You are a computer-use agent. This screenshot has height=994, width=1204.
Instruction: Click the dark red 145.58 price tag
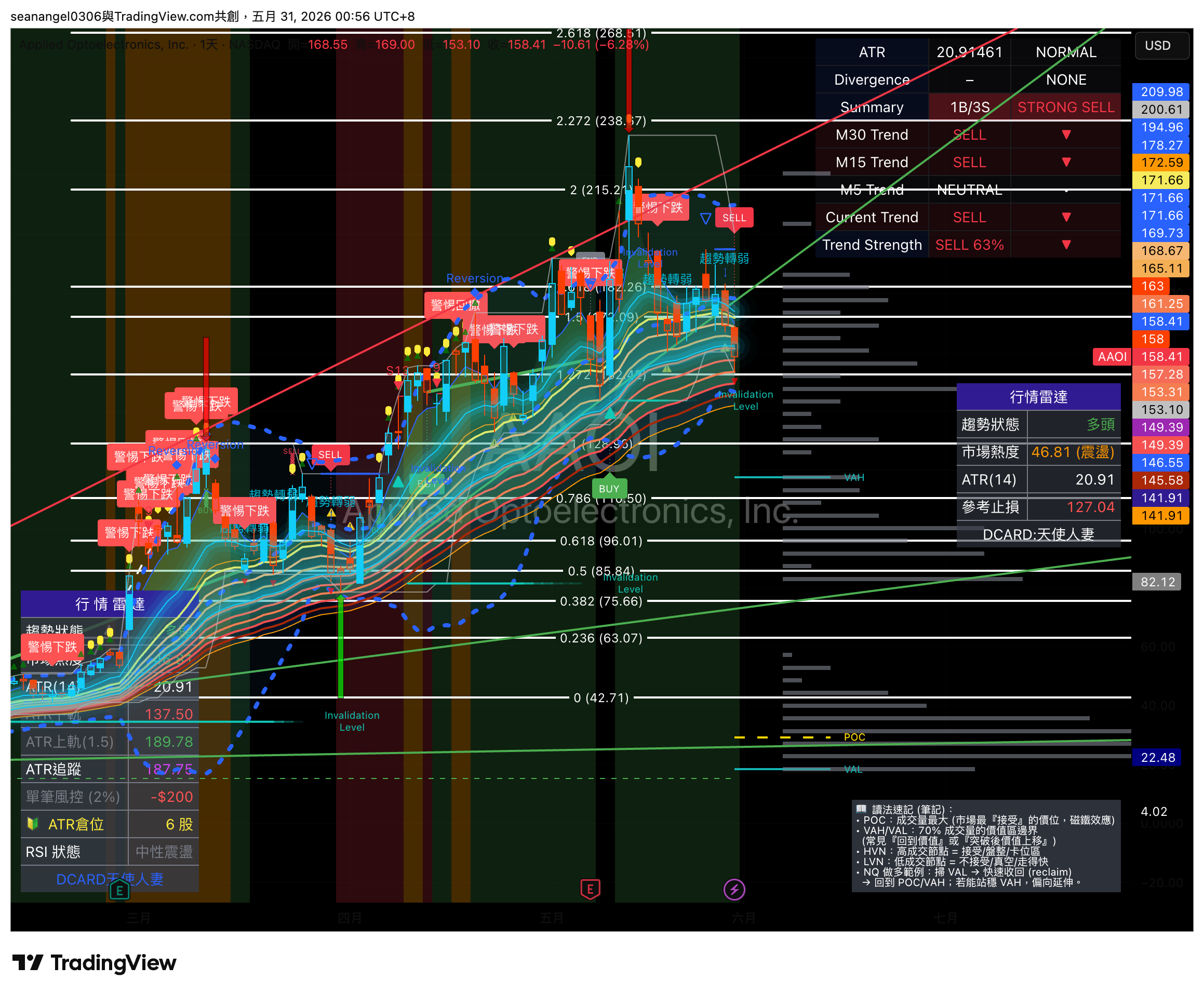[1160, 480]
